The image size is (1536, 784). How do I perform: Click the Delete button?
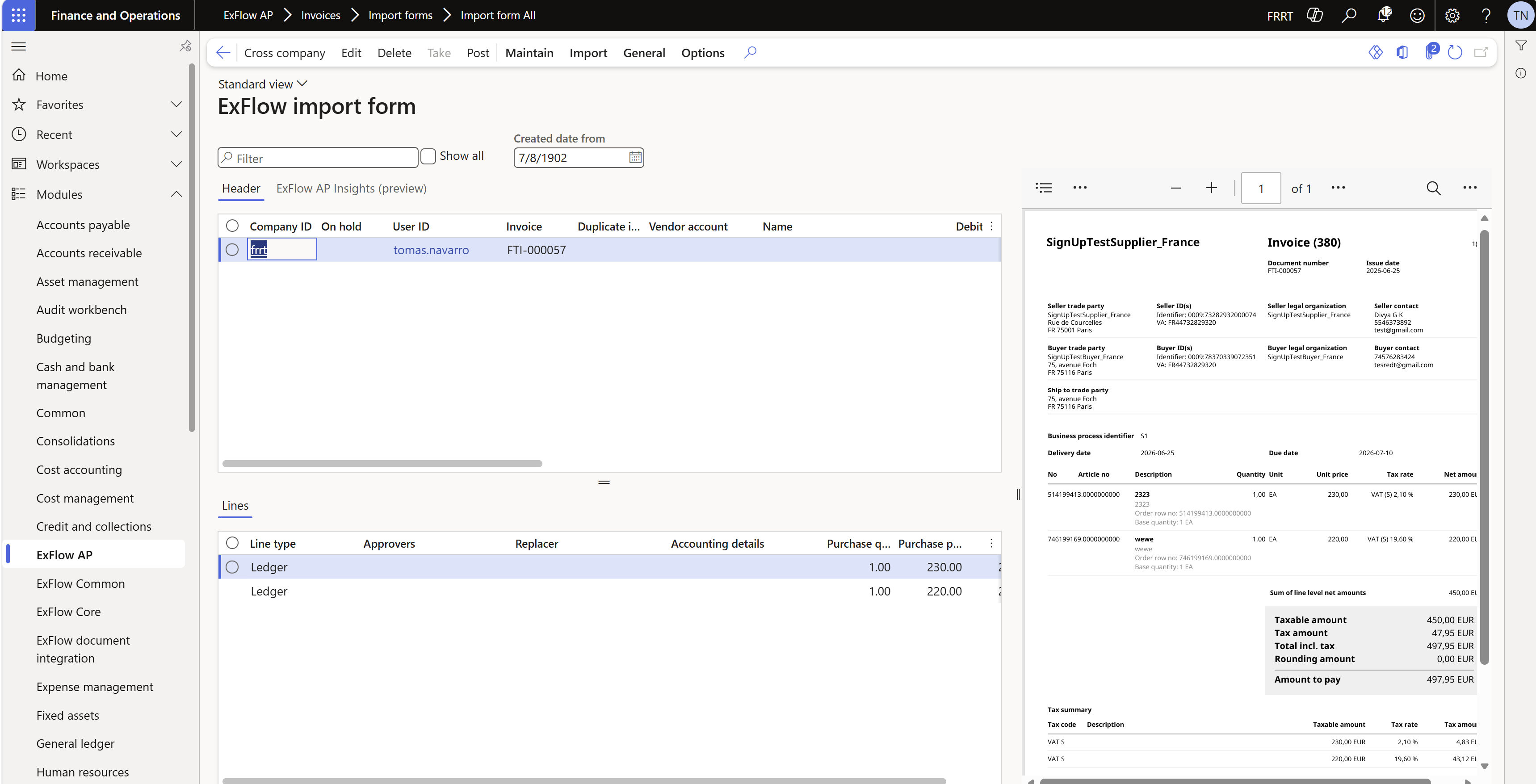(x=394, y=52)
